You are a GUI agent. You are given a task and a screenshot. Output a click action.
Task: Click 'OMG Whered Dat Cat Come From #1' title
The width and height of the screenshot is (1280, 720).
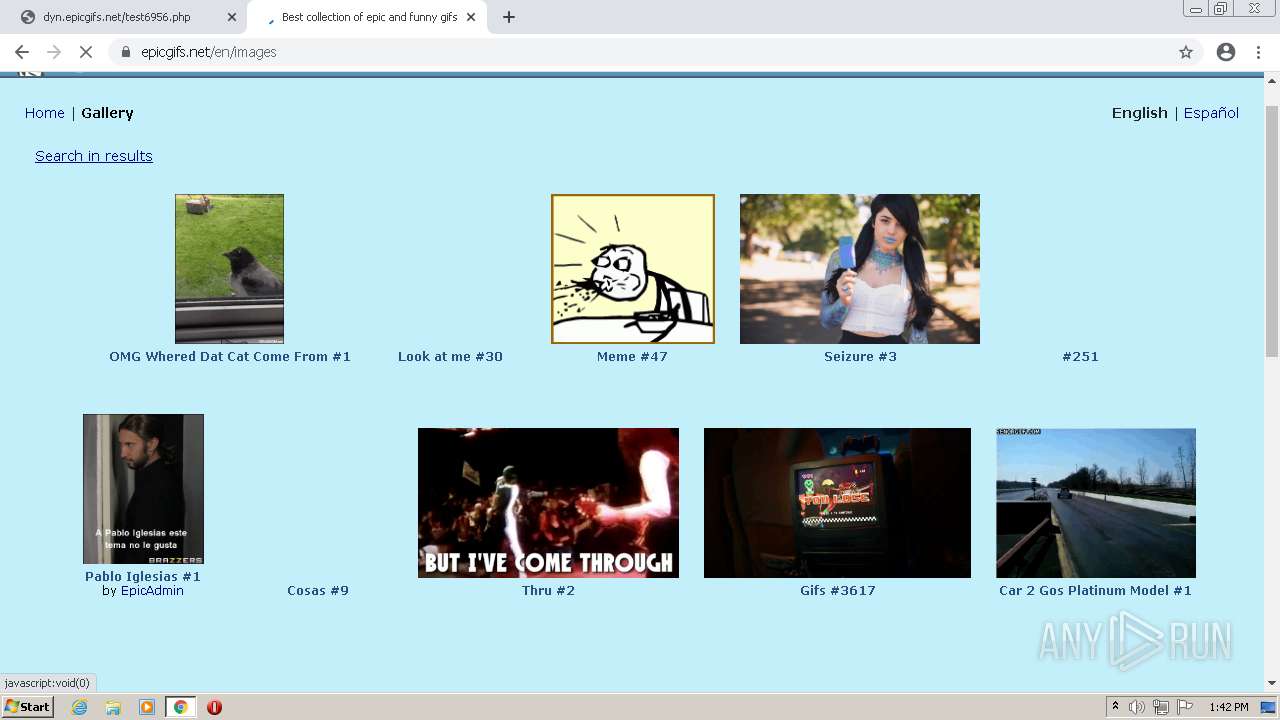(230, 357)
